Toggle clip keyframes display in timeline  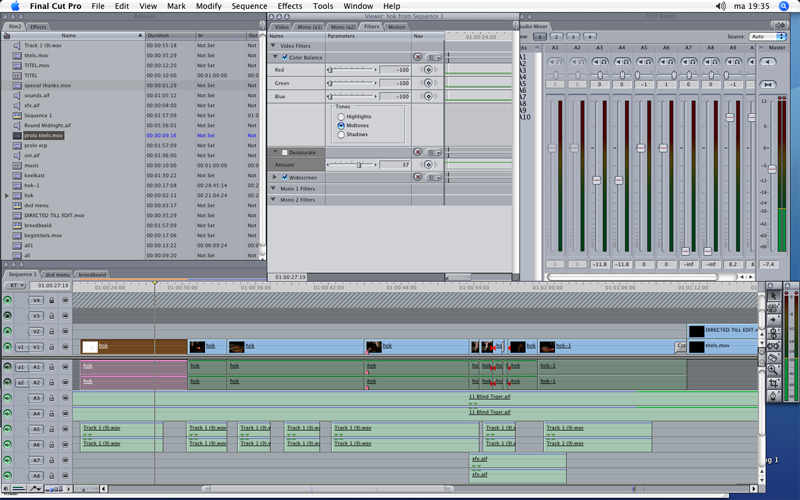pos(19,488)
